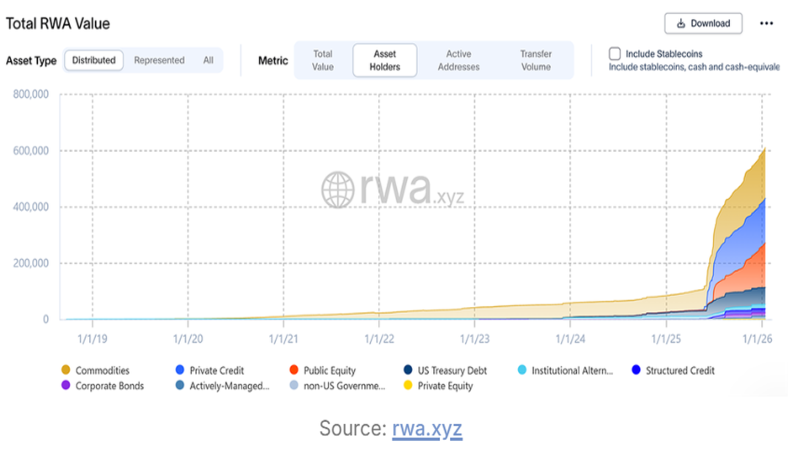Toggle the Structured Credit legend dot
Screen dimensions: 800x450
click(636, 370)
